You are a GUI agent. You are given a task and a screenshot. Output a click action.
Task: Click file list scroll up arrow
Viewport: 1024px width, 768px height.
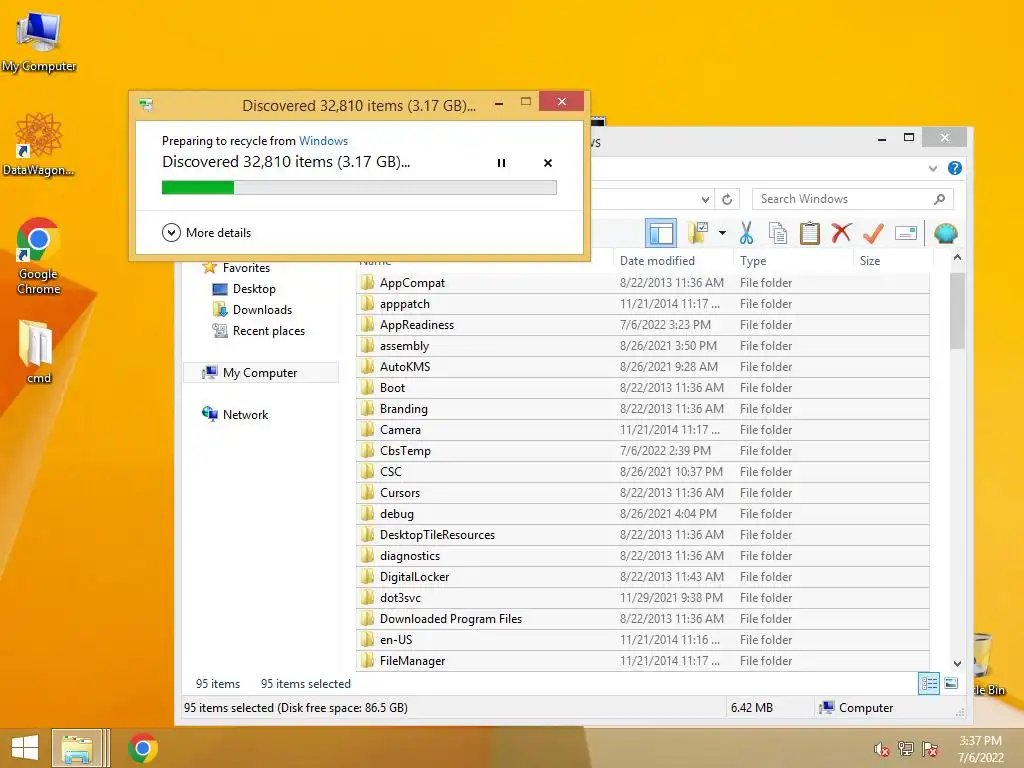pos(957,258)
